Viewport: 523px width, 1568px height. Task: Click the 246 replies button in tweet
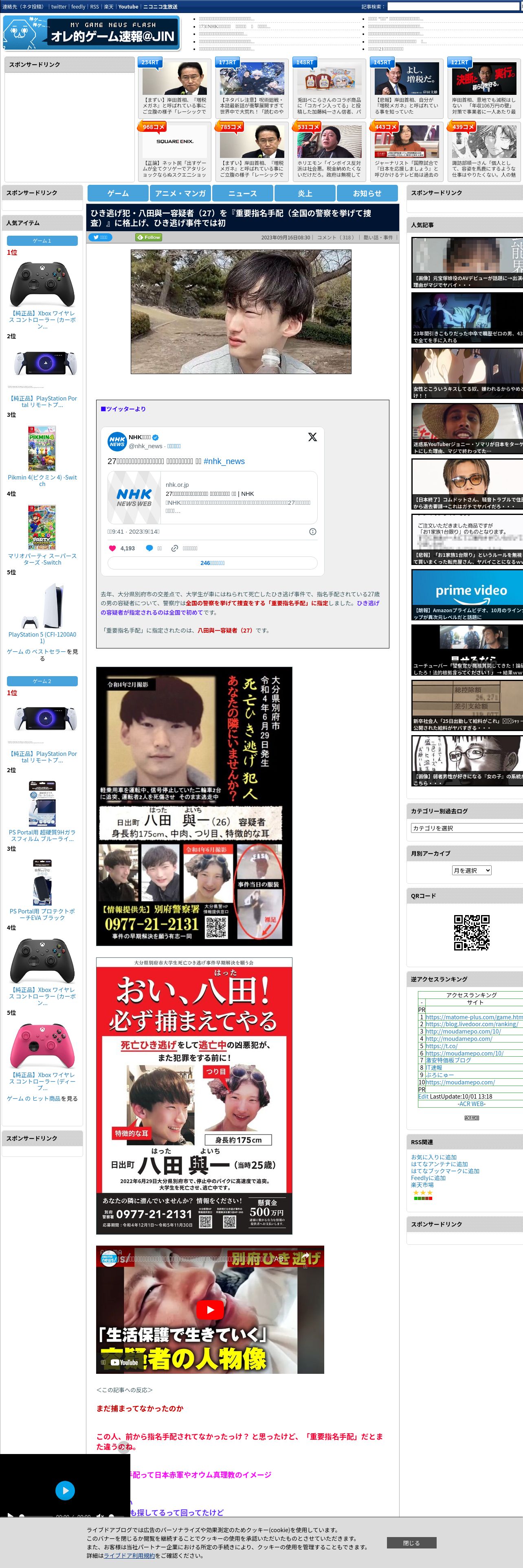(213, 563)
